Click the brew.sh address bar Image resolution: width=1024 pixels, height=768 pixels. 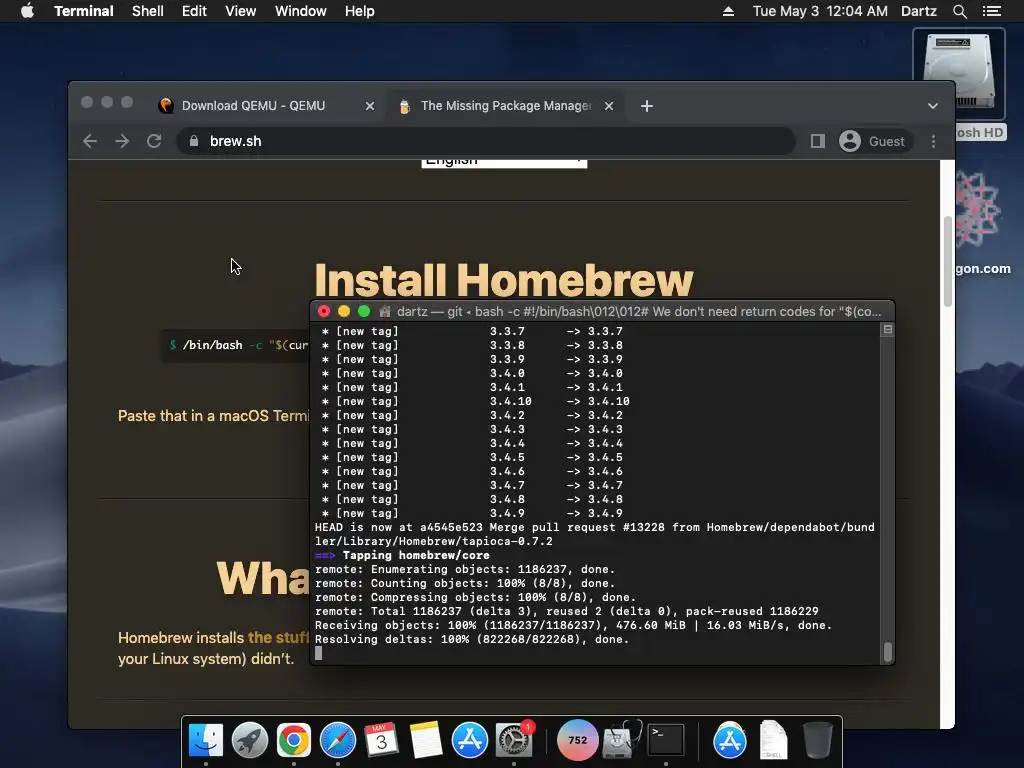[x=486, y=141]
